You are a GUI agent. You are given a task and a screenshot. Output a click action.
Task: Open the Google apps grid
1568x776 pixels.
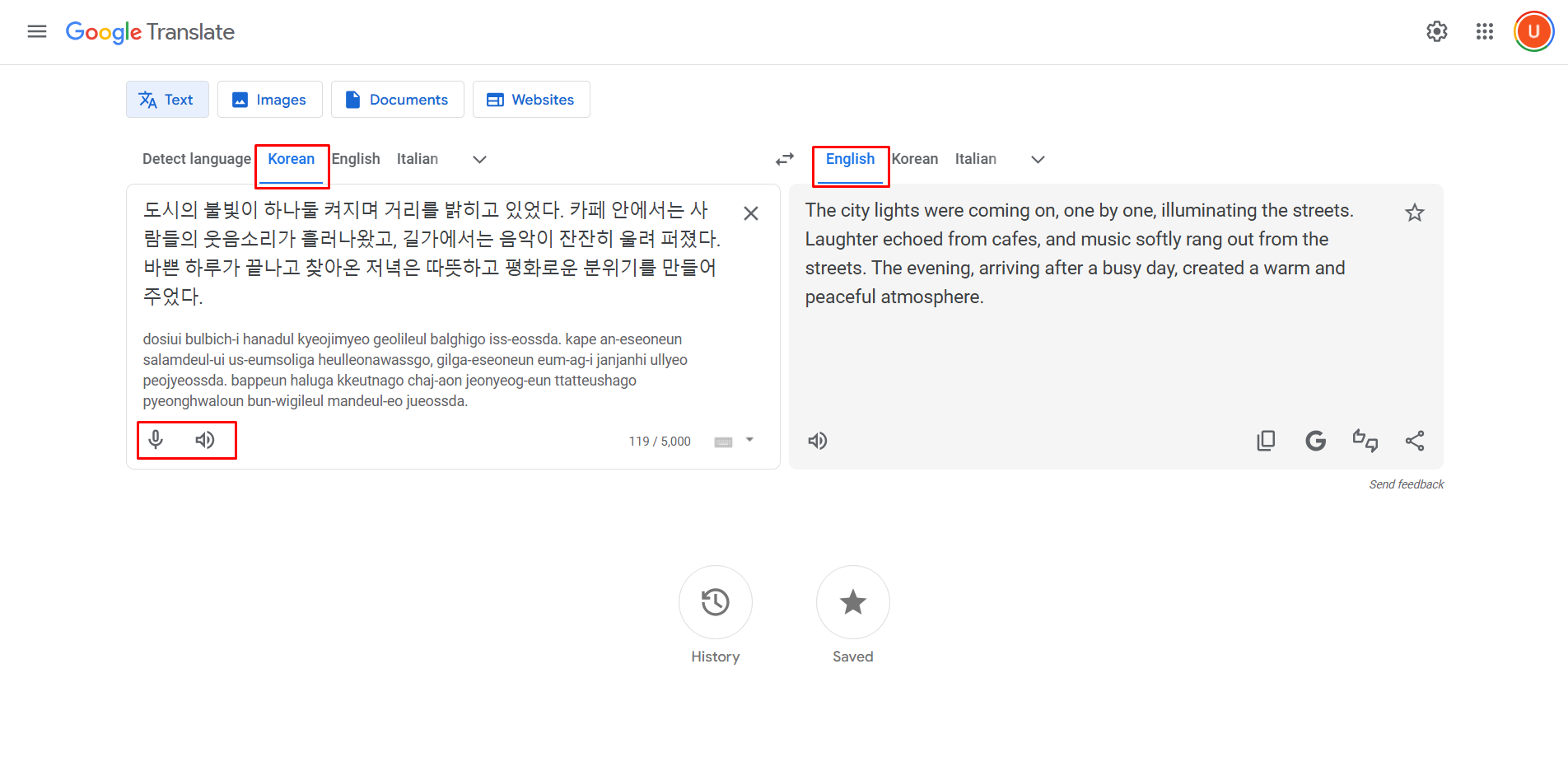point(1485,31)
